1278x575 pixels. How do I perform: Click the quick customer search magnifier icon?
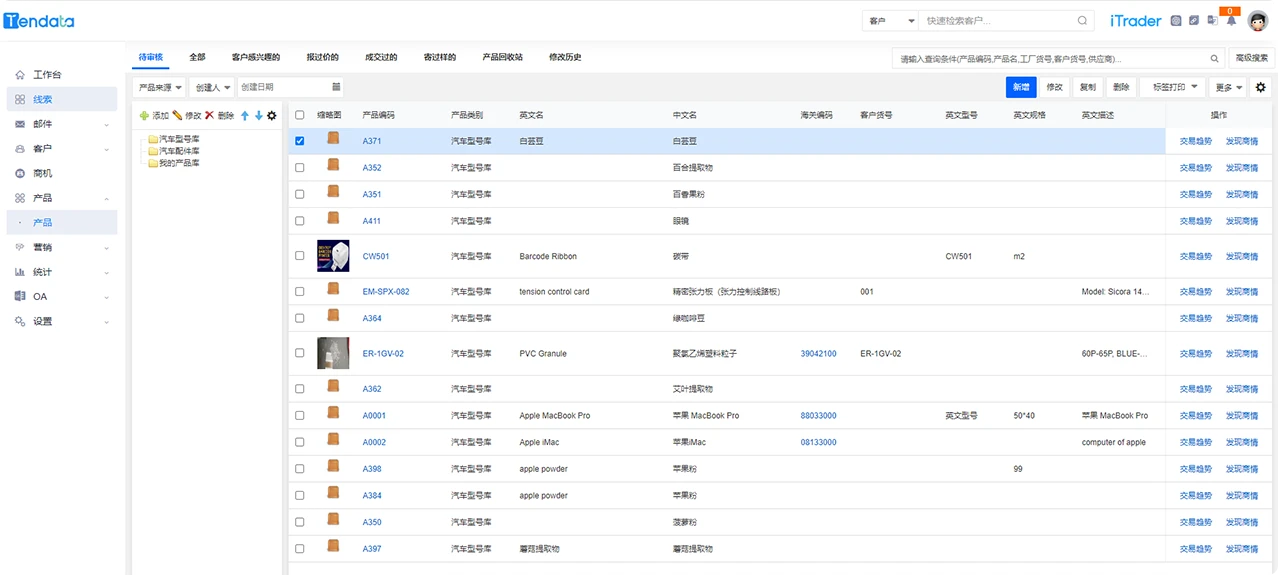point(1082,21)
